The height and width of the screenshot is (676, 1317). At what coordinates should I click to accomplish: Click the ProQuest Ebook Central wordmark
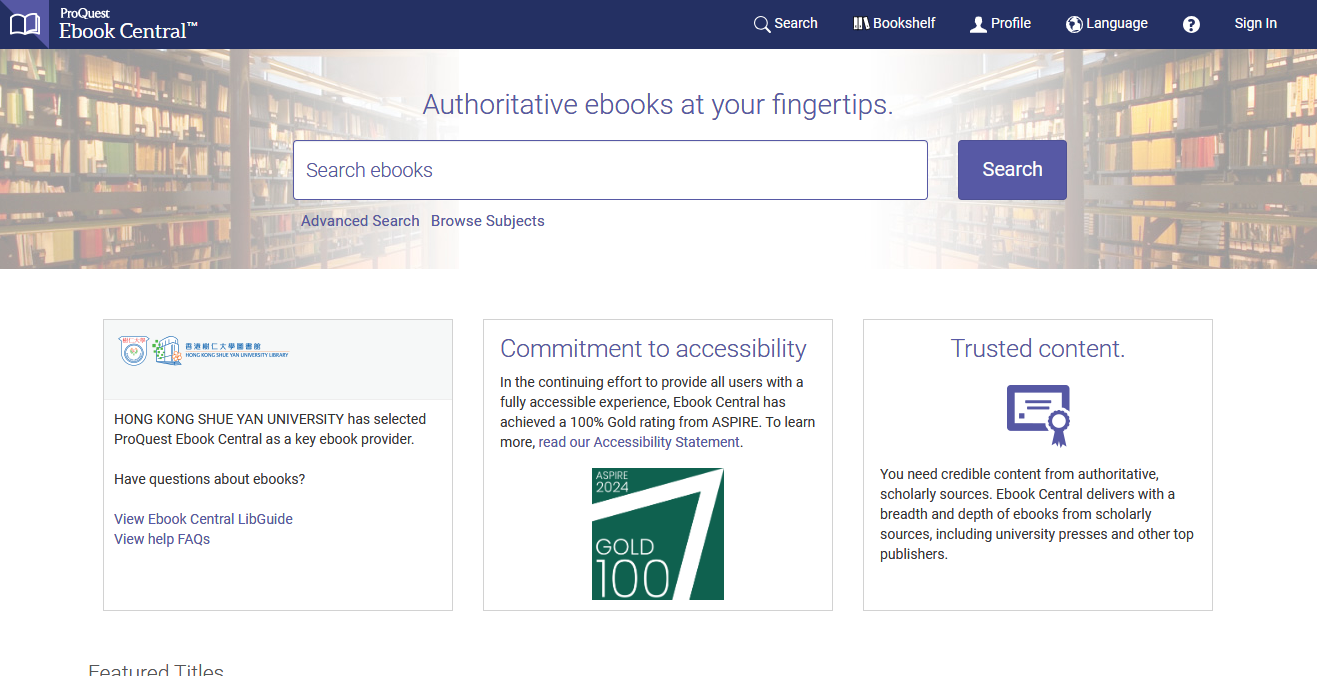(x=127, y=24)
